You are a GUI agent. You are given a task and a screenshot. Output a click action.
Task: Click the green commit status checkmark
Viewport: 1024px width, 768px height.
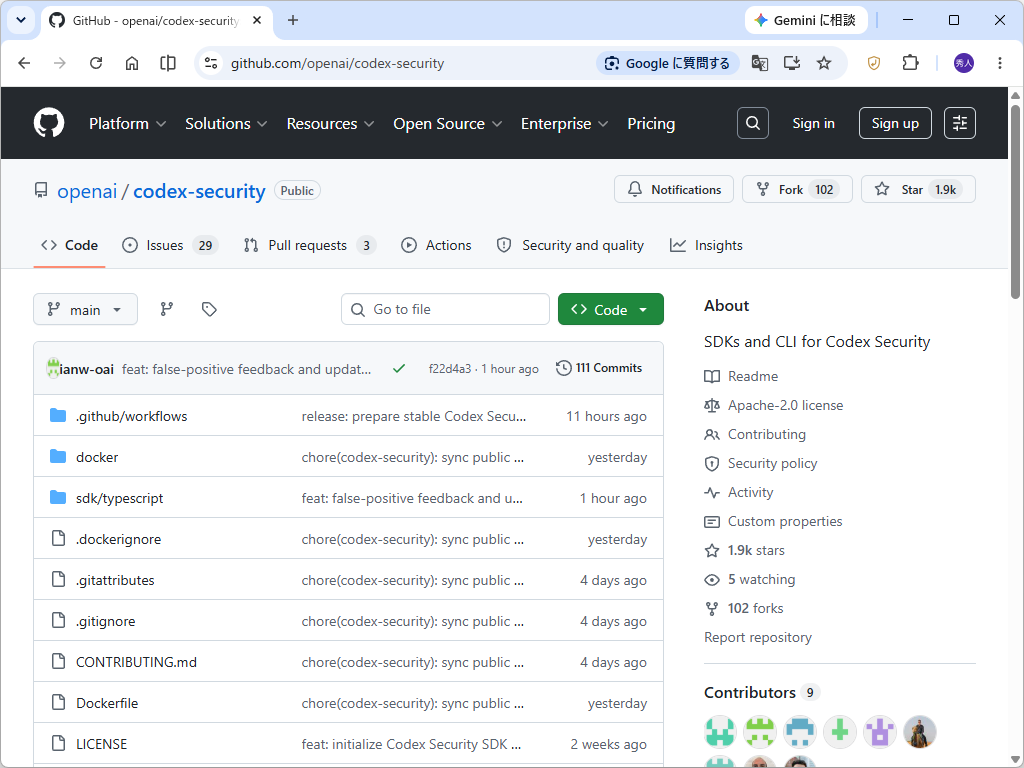399,368
